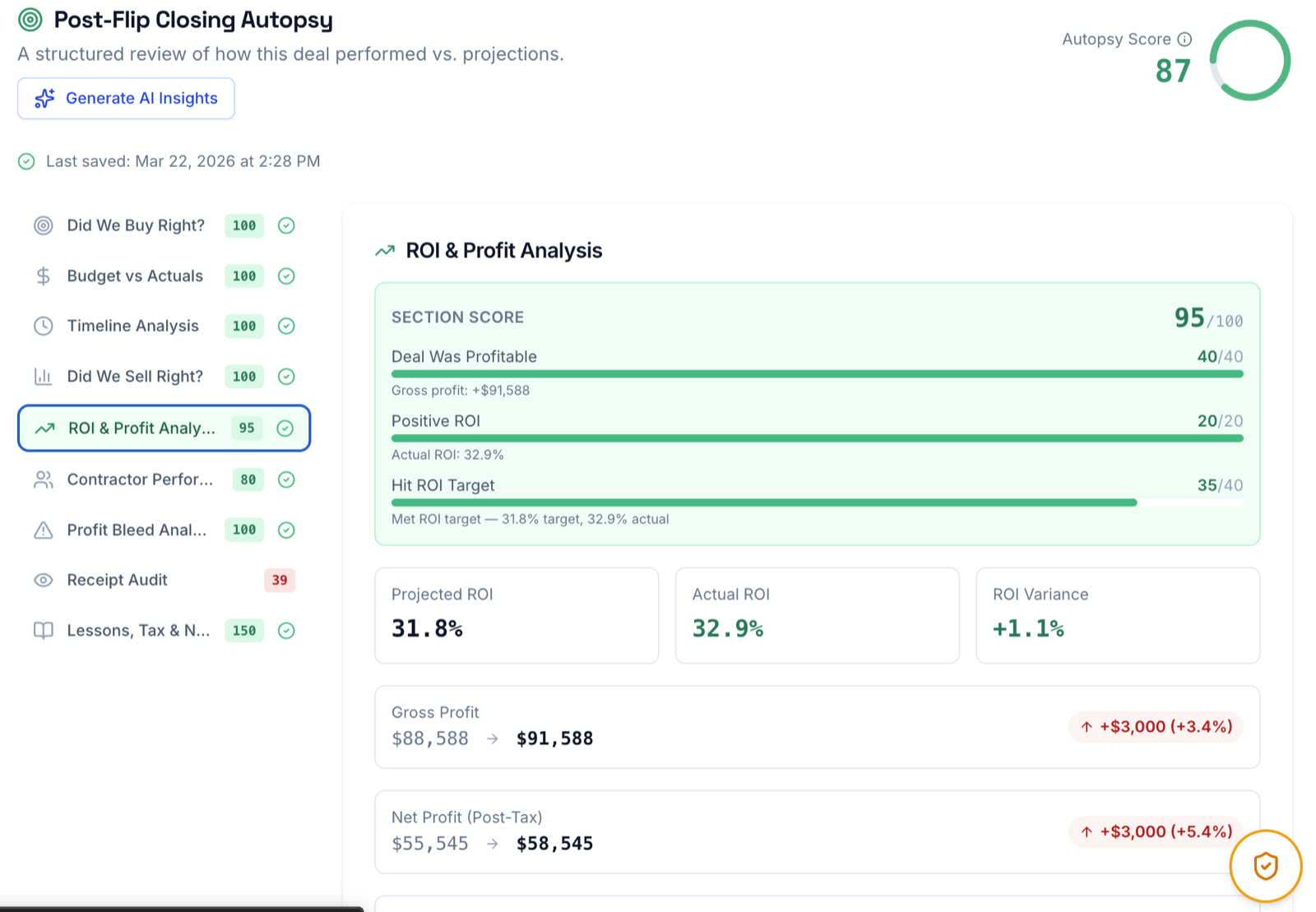Open the Profit Bleed Analysis section

tap(164, 530)
